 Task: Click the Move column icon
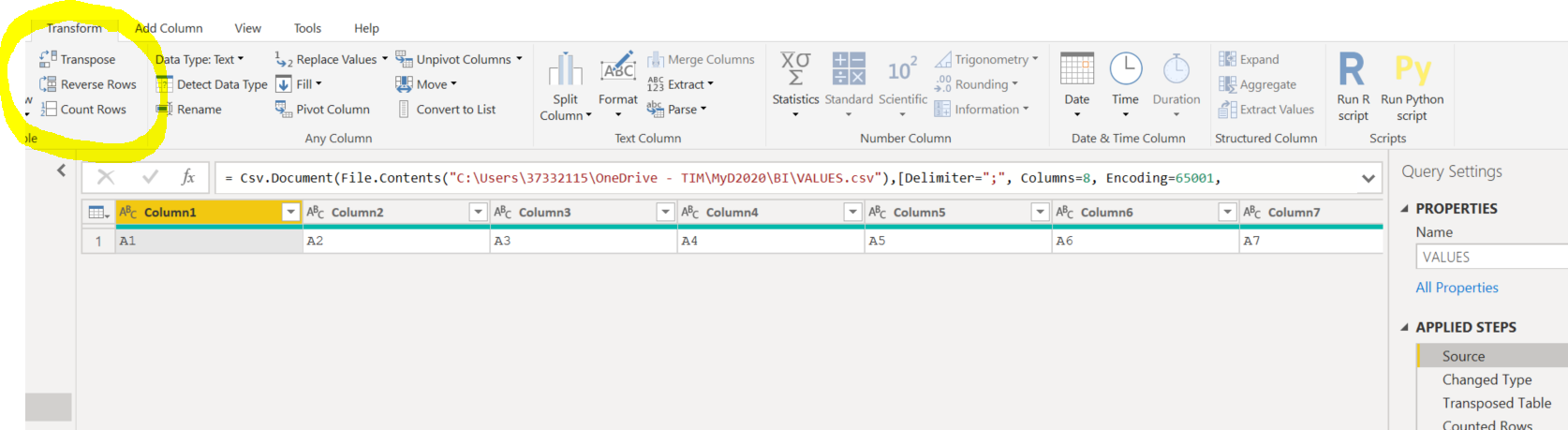pos(404,84)
